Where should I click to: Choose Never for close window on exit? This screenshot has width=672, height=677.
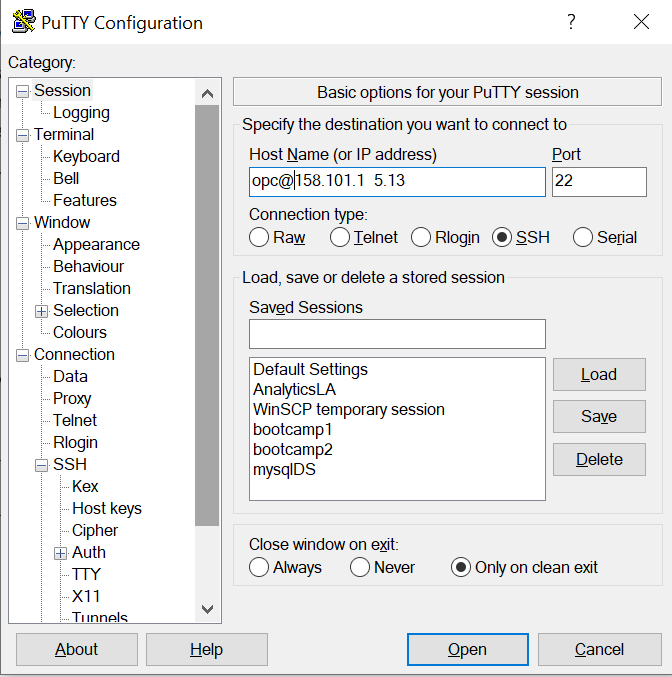pyautogui.click(x=360, y=567)
